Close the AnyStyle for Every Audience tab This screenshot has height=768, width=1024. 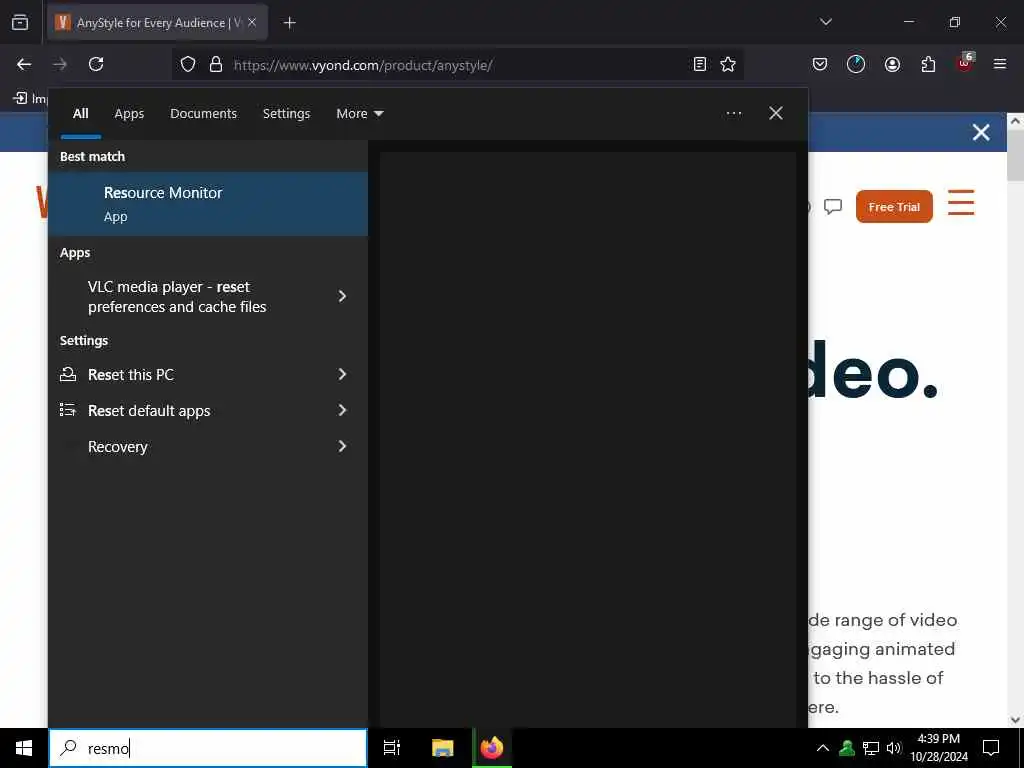click(252, 22)
